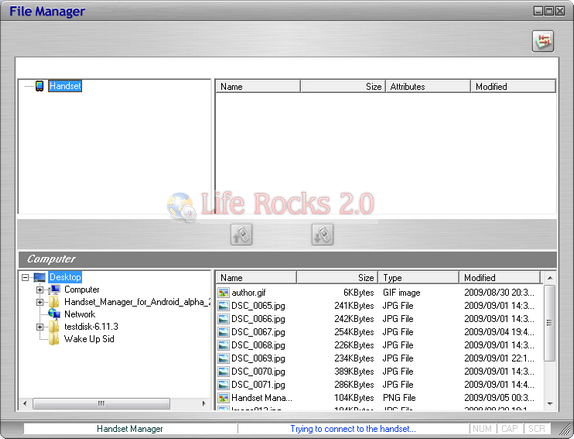Click the Handset_Manager_for_Android folder icon
This screenshot has height=439, width=574.
click(54, 302)
